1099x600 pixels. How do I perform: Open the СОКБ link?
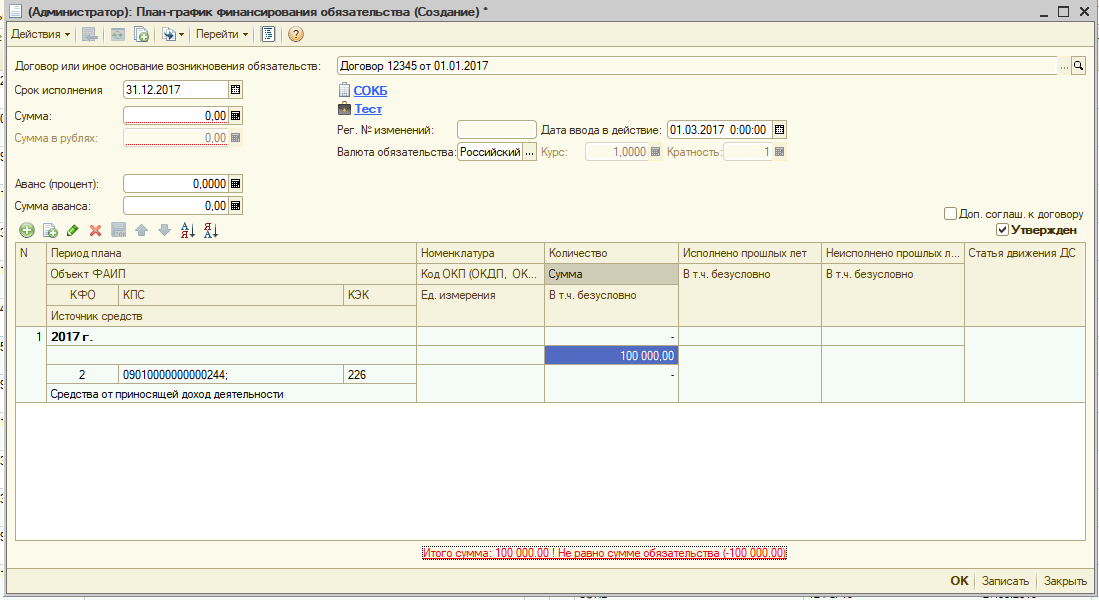(x=370, y=91)
